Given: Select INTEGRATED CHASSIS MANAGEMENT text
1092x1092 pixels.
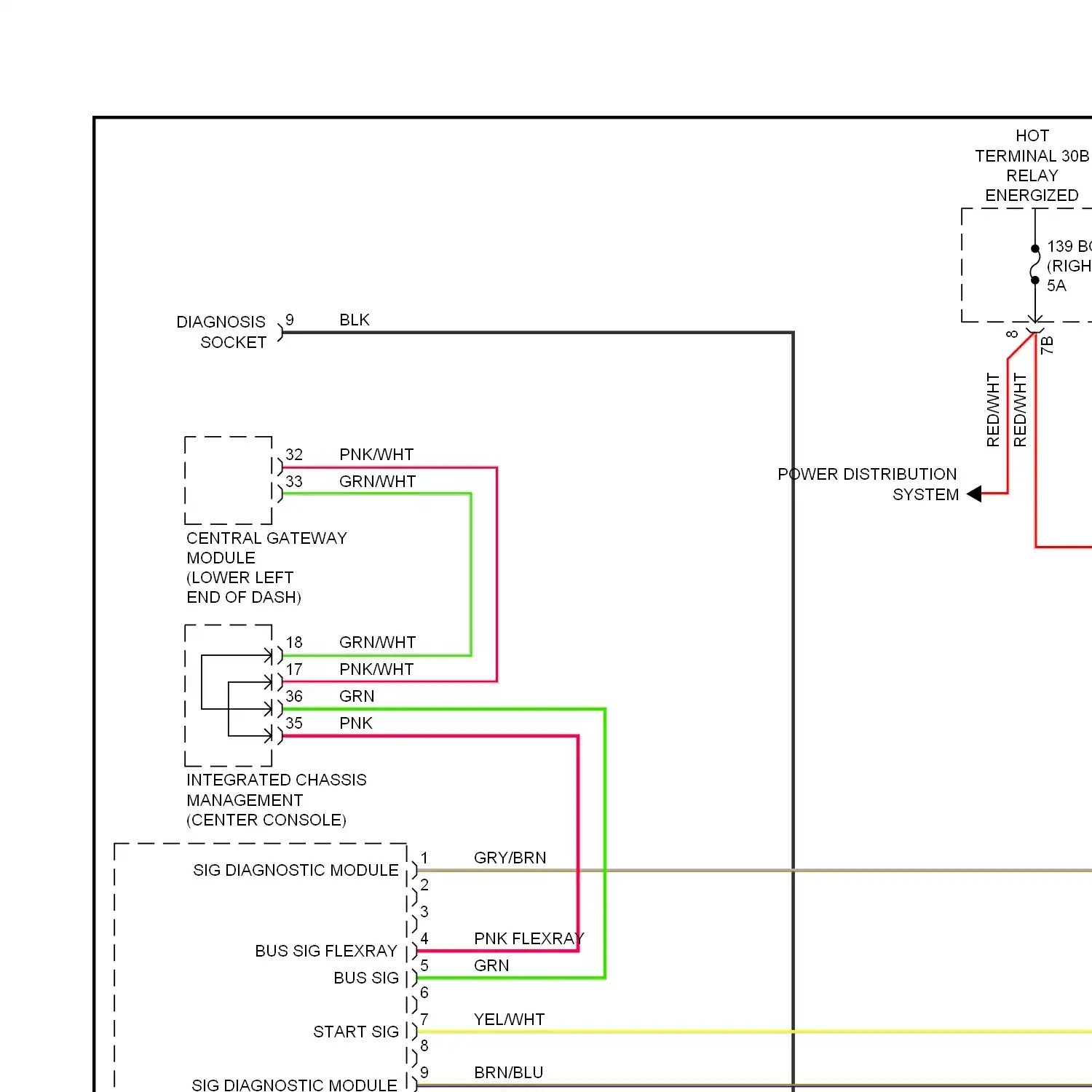Looking at the screenshot, I should (x=276, y=790).
